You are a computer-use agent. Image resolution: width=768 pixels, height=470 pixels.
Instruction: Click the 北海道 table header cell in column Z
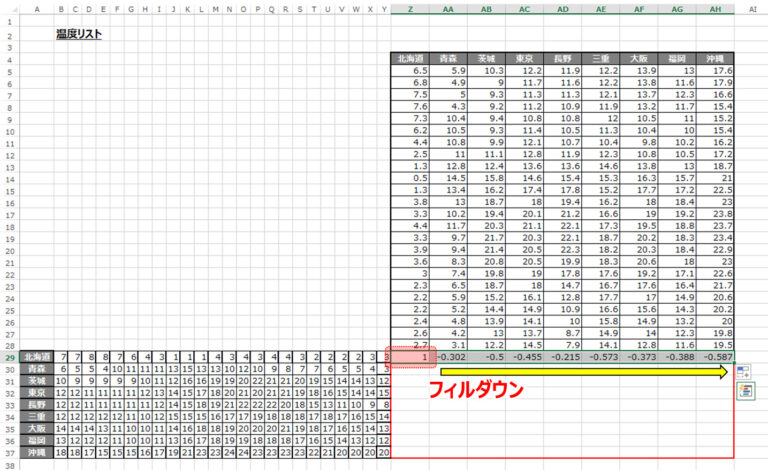tap(410, 58)
